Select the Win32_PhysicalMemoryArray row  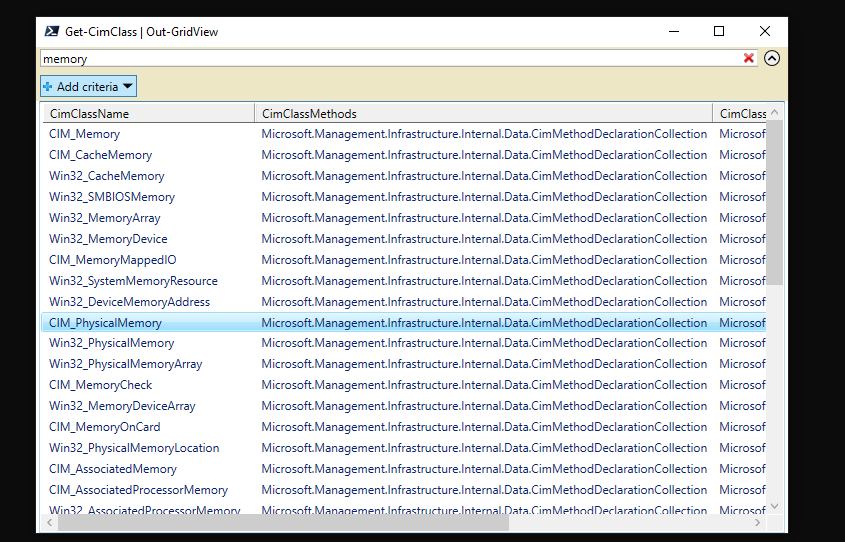[125, 364]
